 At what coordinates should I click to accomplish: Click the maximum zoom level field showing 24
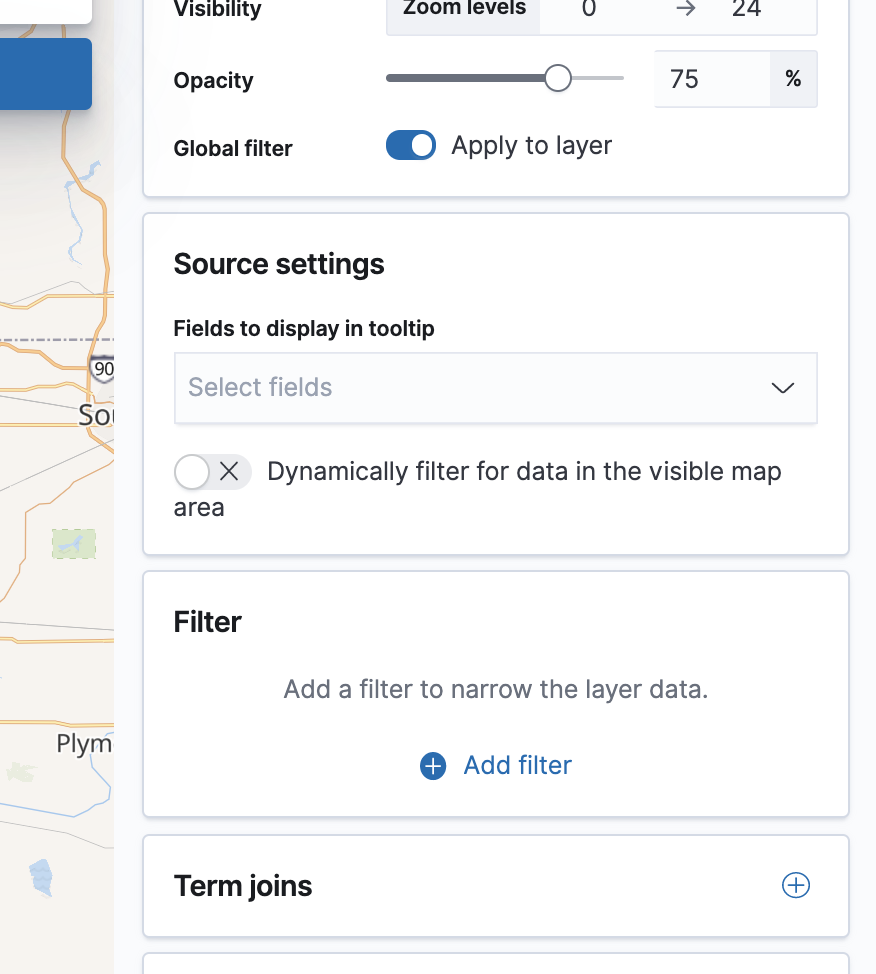(746, 9)
